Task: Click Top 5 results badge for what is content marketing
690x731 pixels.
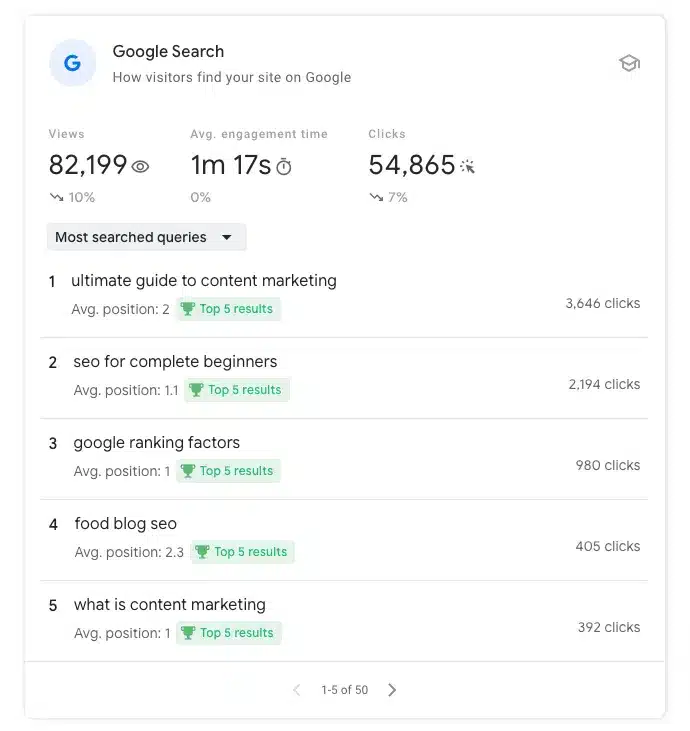Action: [x=228, y=633]
